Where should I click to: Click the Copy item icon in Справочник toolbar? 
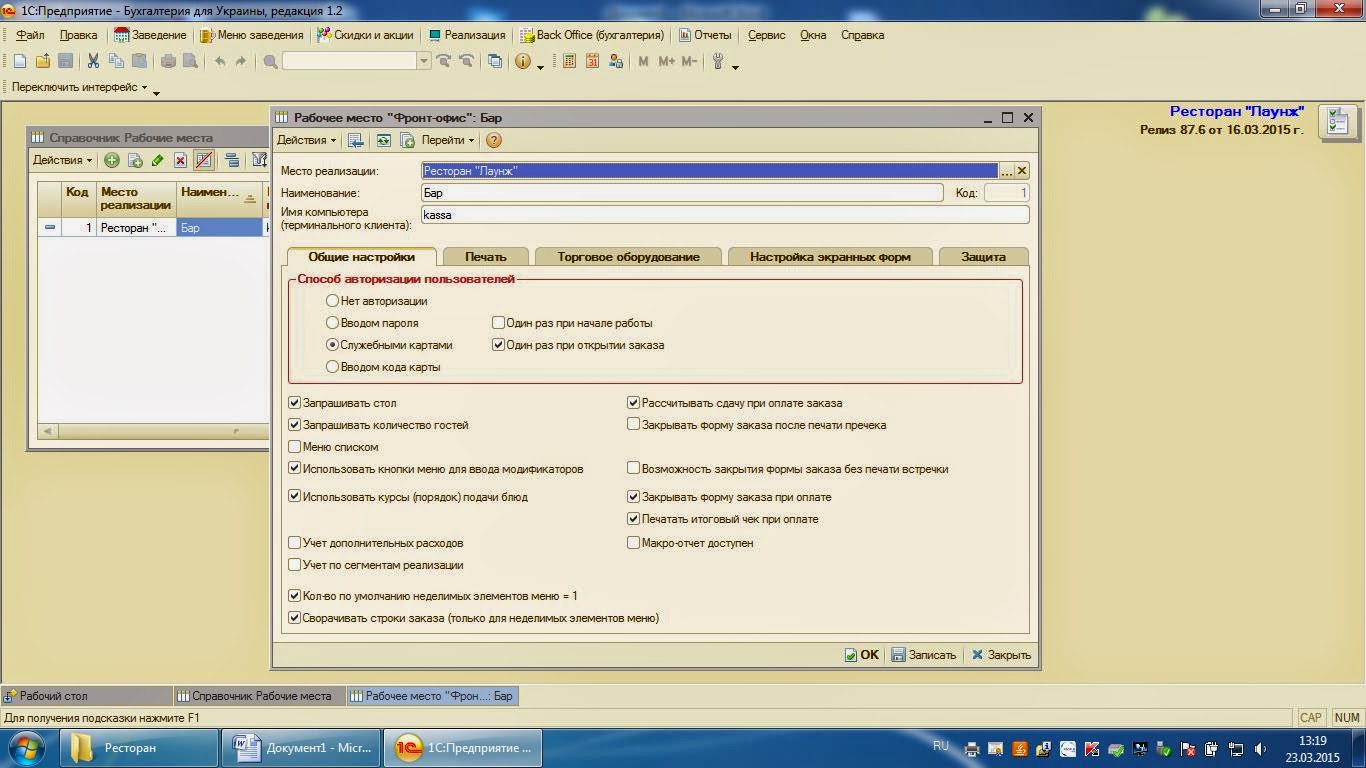[134, 160]
